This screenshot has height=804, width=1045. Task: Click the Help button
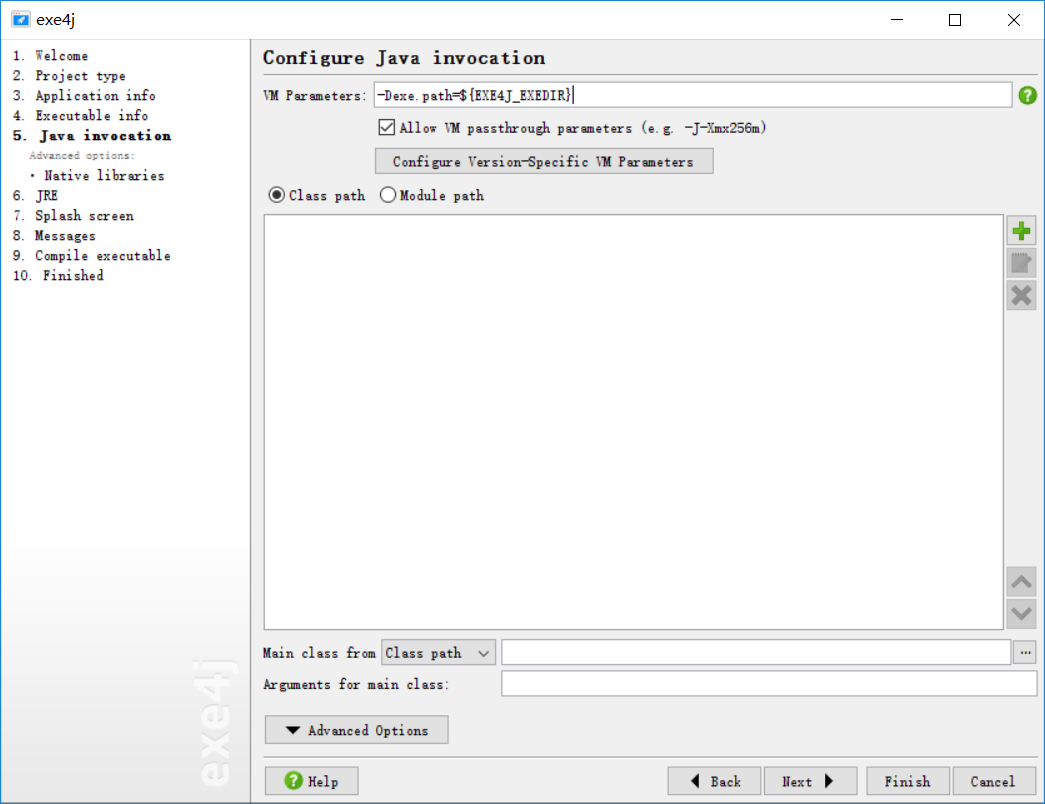[311, 781]
